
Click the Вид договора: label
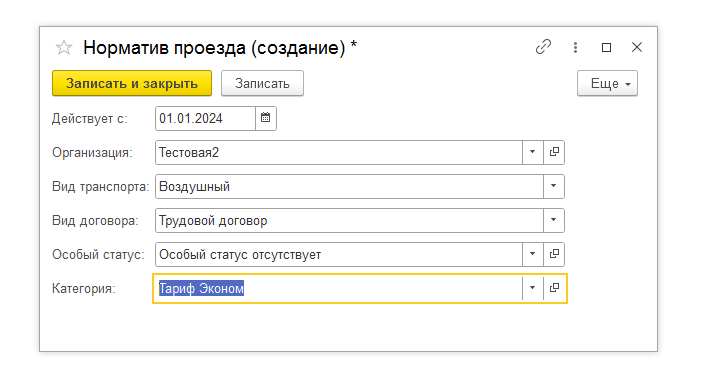[95, 221]
